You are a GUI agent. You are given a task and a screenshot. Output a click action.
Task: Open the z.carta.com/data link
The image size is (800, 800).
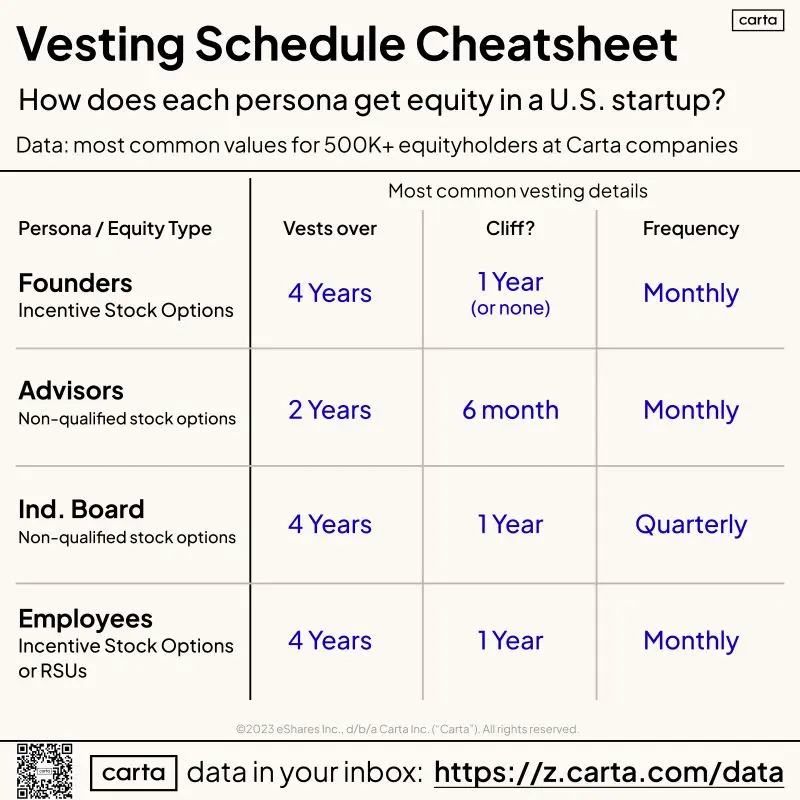click(609, 772)
